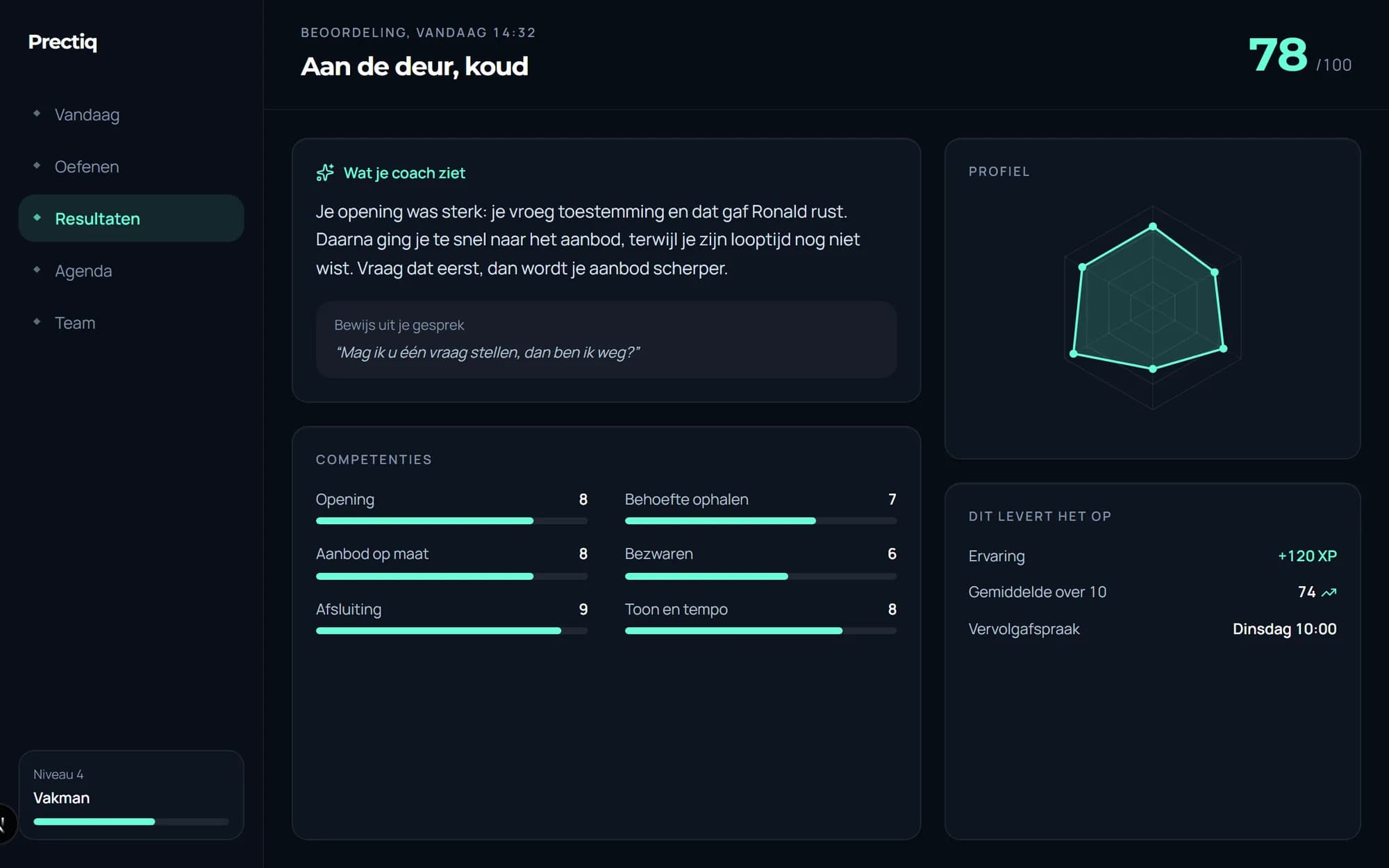
Task: Click the quoted evidence 'Mag ik u één vraag stellen'
Action: coord(487,353)
